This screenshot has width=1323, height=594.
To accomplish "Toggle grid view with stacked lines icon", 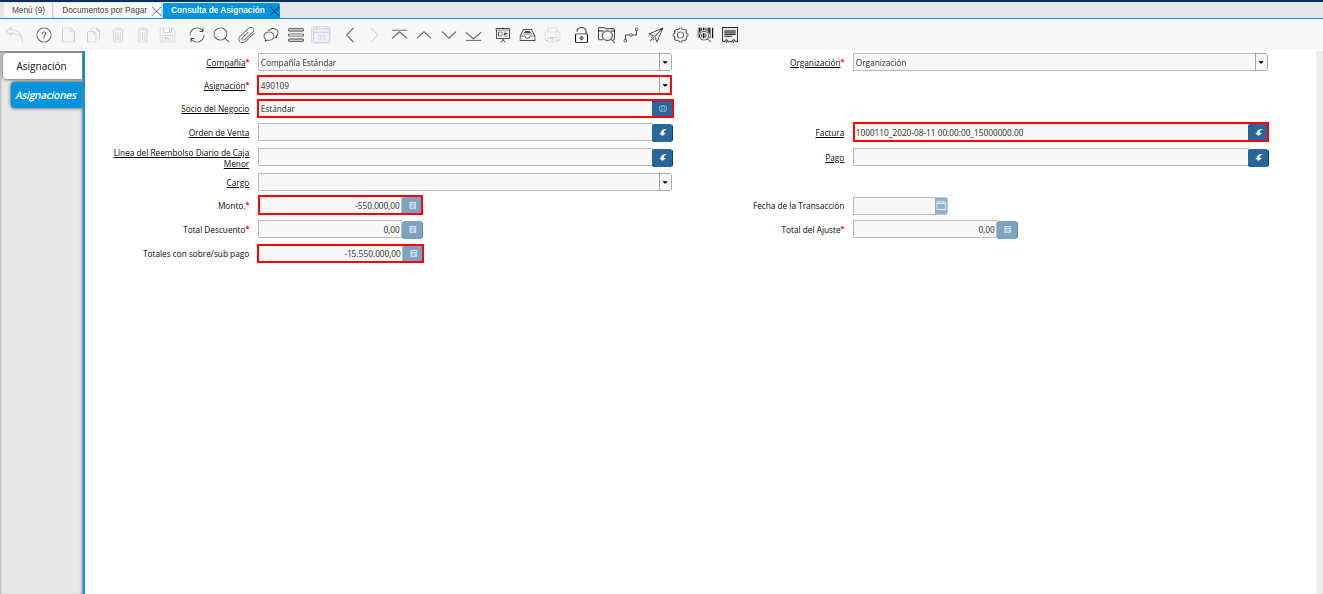I will [x=295, y=35].
